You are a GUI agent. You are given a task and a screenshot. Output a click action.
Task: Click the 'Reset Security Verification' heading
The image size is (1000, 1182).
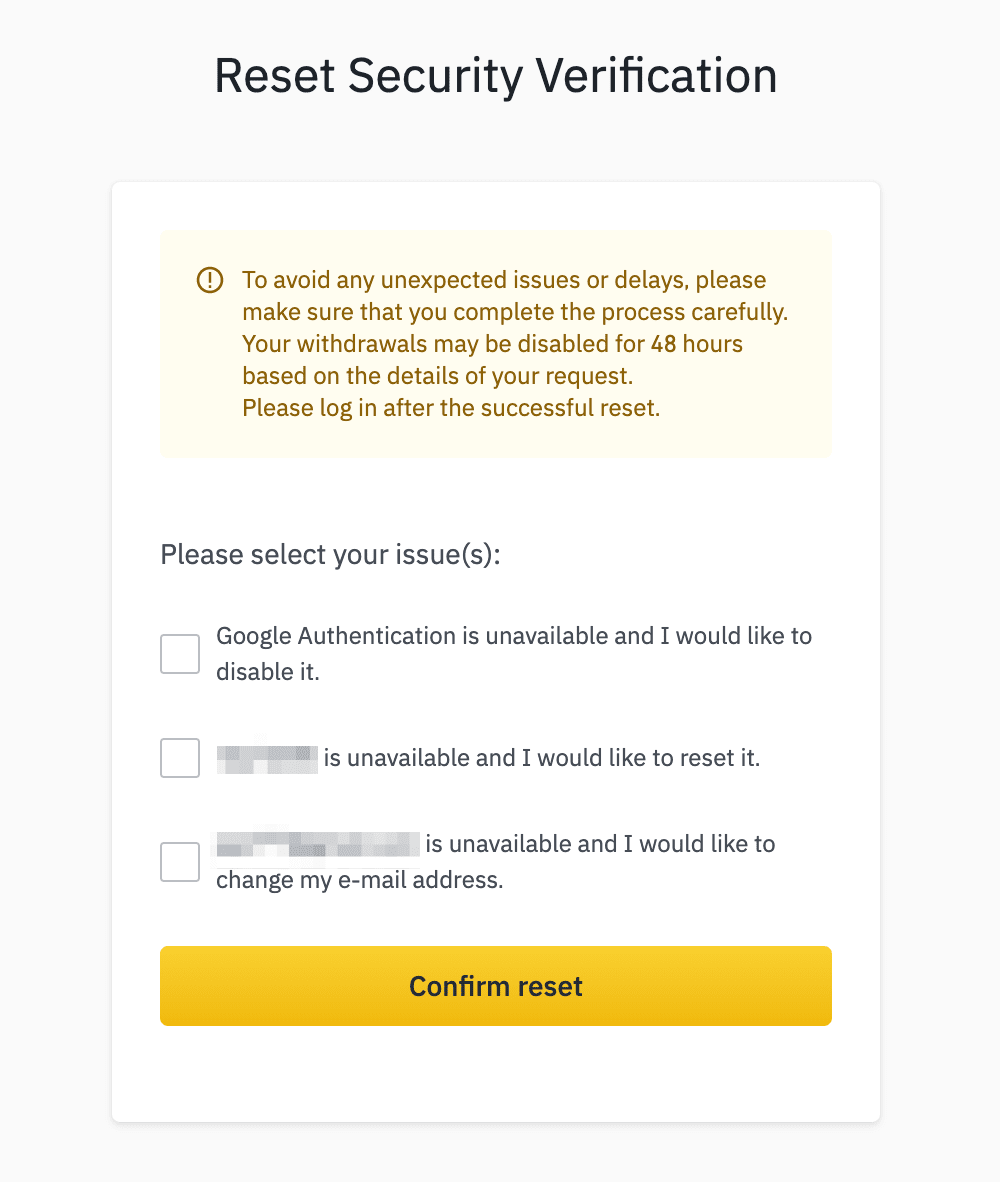496,76
